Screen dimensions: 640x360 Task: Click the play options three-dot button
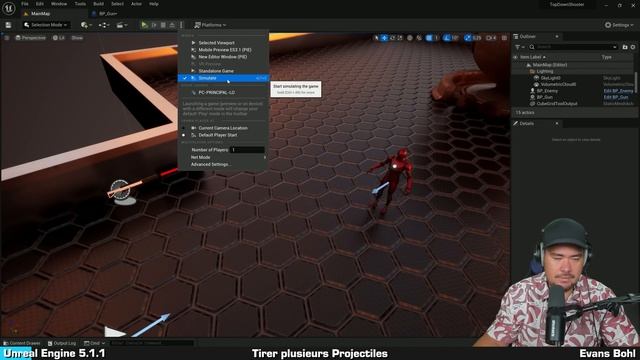182,25
